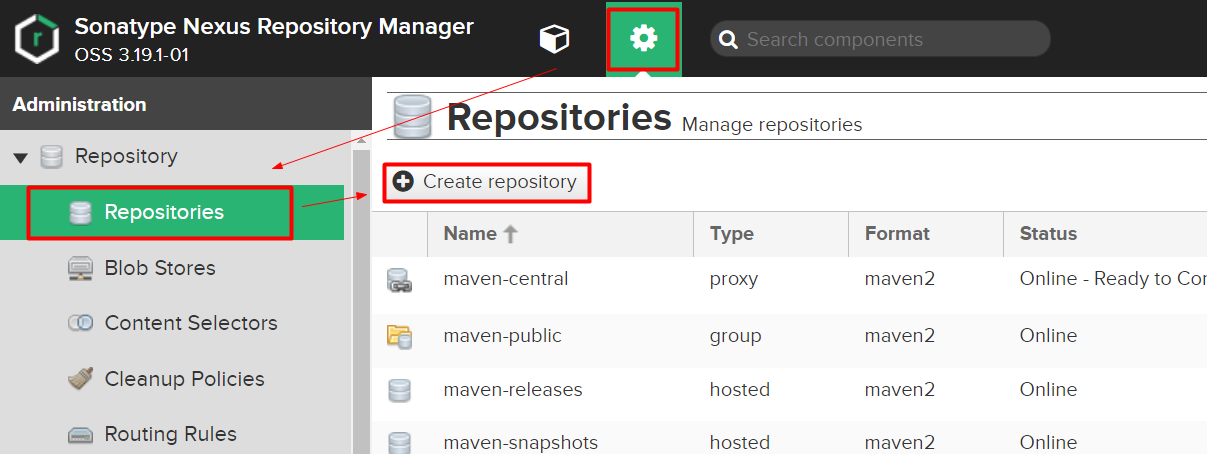Open the maven-releases repository row
Screen dimensions: 1207x454
point(789,390)
